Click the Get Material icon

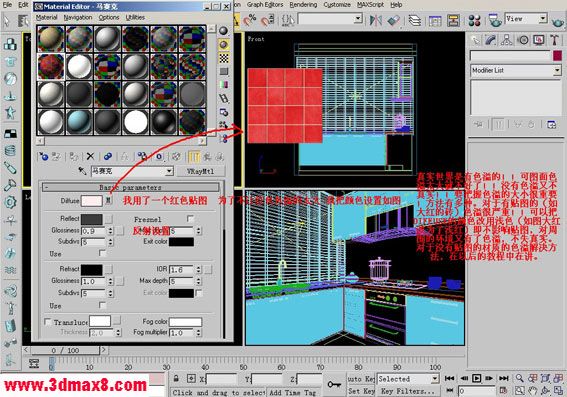coord(43,157)
